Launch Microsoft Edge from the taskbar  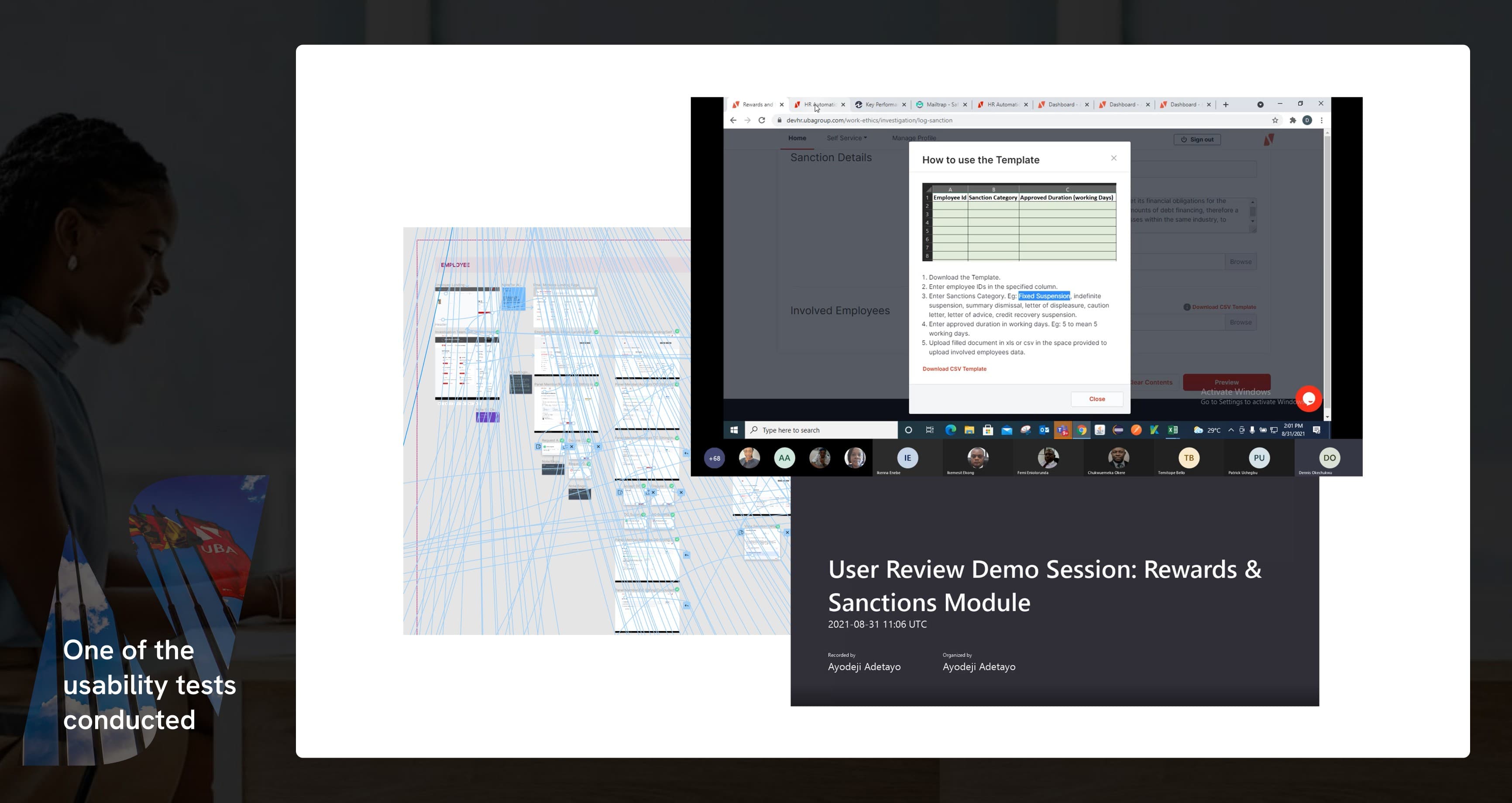[950, 430]
